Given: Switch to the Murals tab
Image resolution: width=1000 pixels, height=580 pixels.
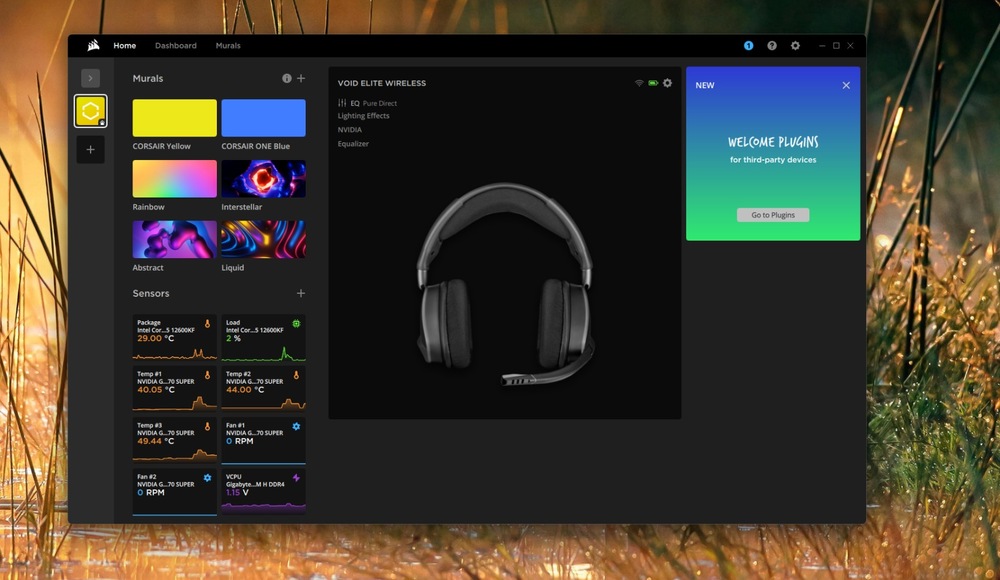Looking at the screenshot, I should point(228,45).
